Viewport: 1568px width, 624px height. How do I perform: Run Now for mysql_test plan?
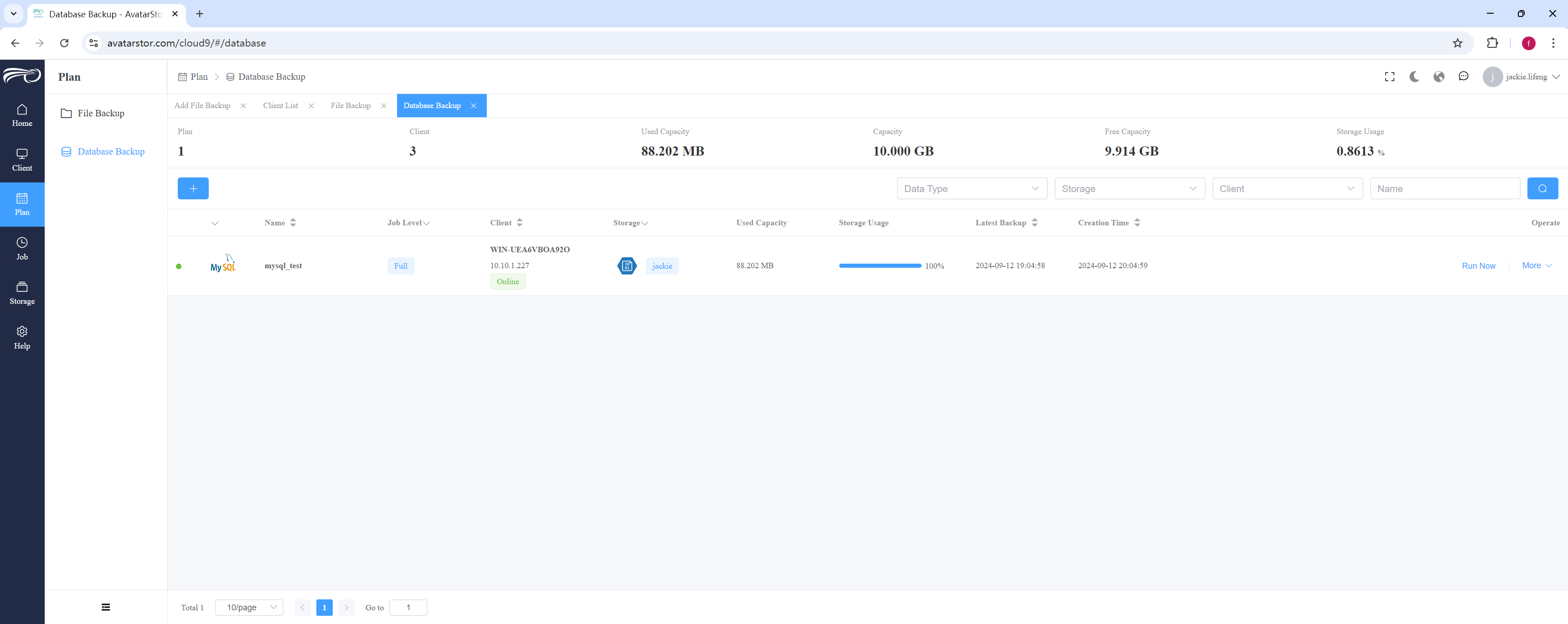[x=1479, y=265]
